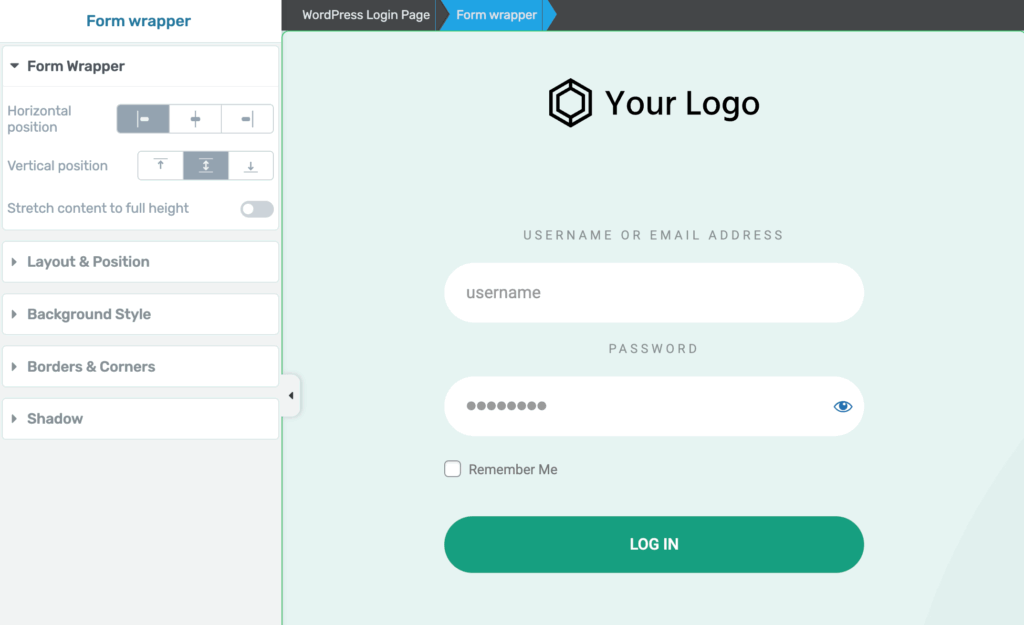Click the LOG IN button
1024x625 pixels.
pyautogui.click(x=654, y=545)
